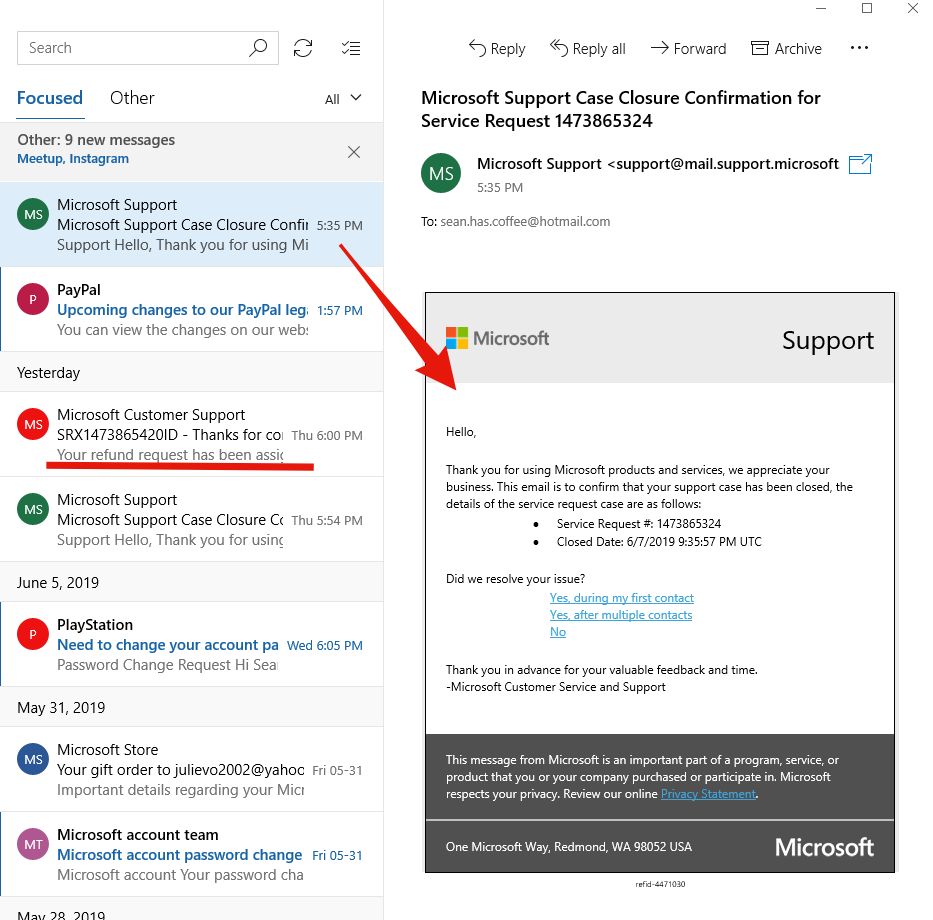933x920 pixels.
Task: Sync mailbox with the refresh icon
Action: 303,48
